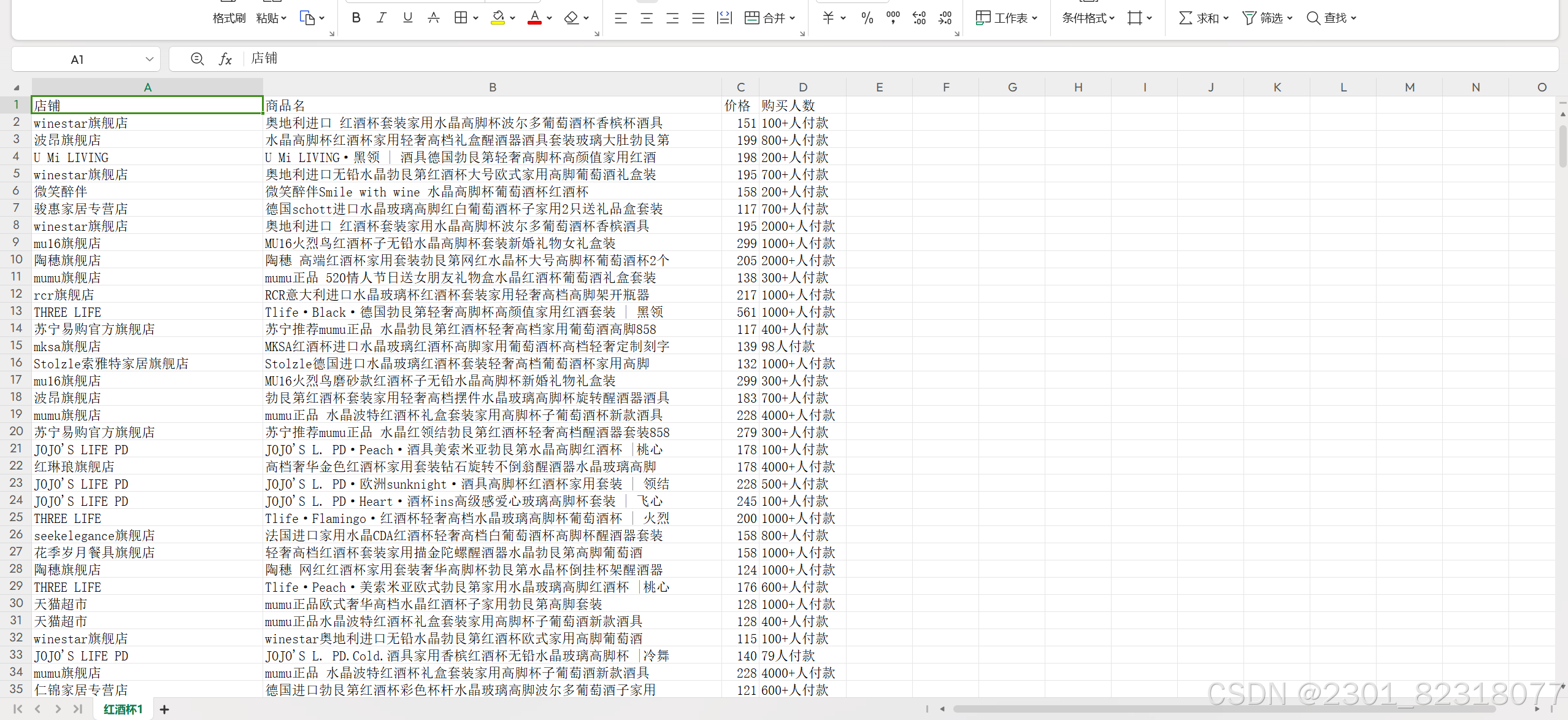The width and height of the screenshot is (1568, 720).
Task: Select cell with 98人付款
Action: [802, 346]
